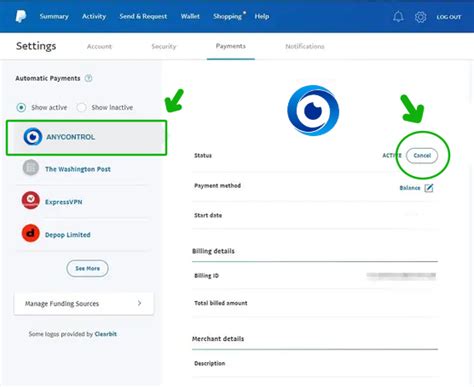Click The Washington Post logo icon

point(31,168)
